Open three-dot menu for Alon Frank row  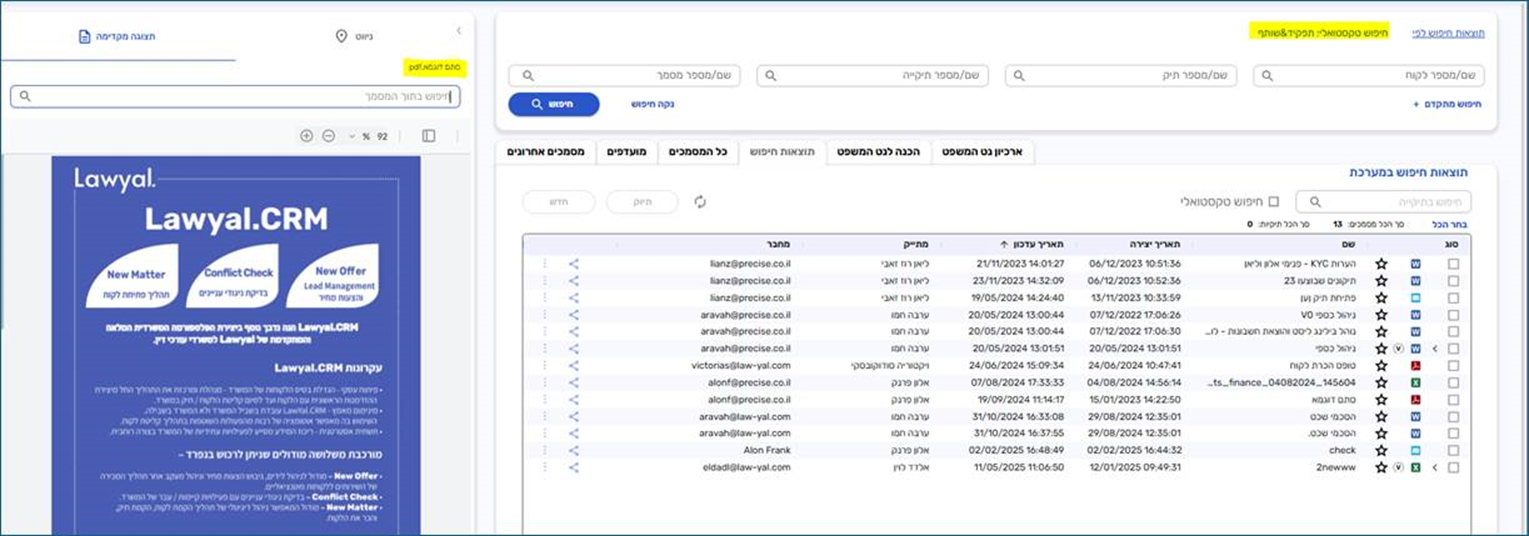click(x=545, y=450)
